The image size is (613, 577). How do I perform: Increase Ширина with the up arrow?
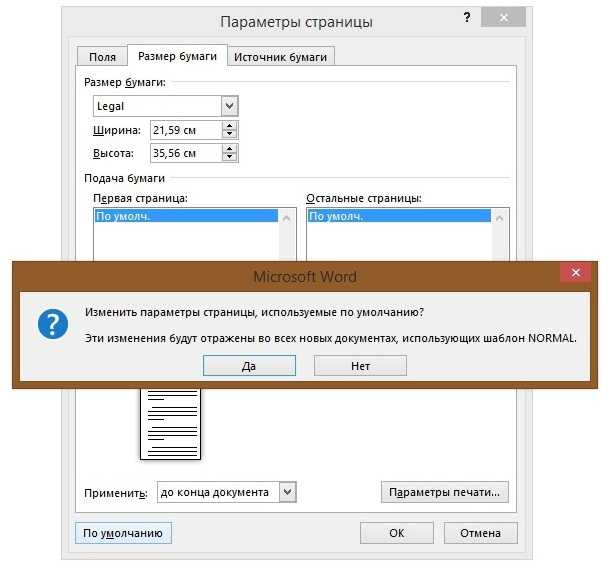coord(230,125)
